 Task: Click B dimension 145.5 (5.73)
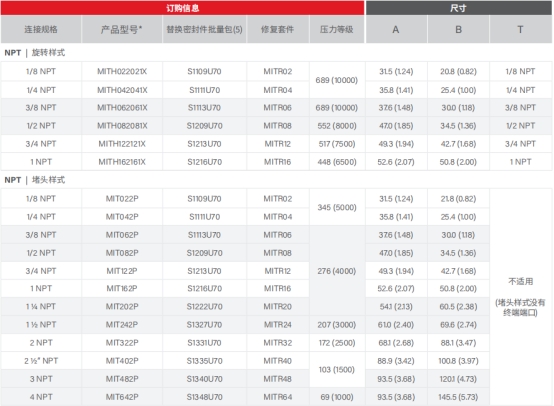458,397
